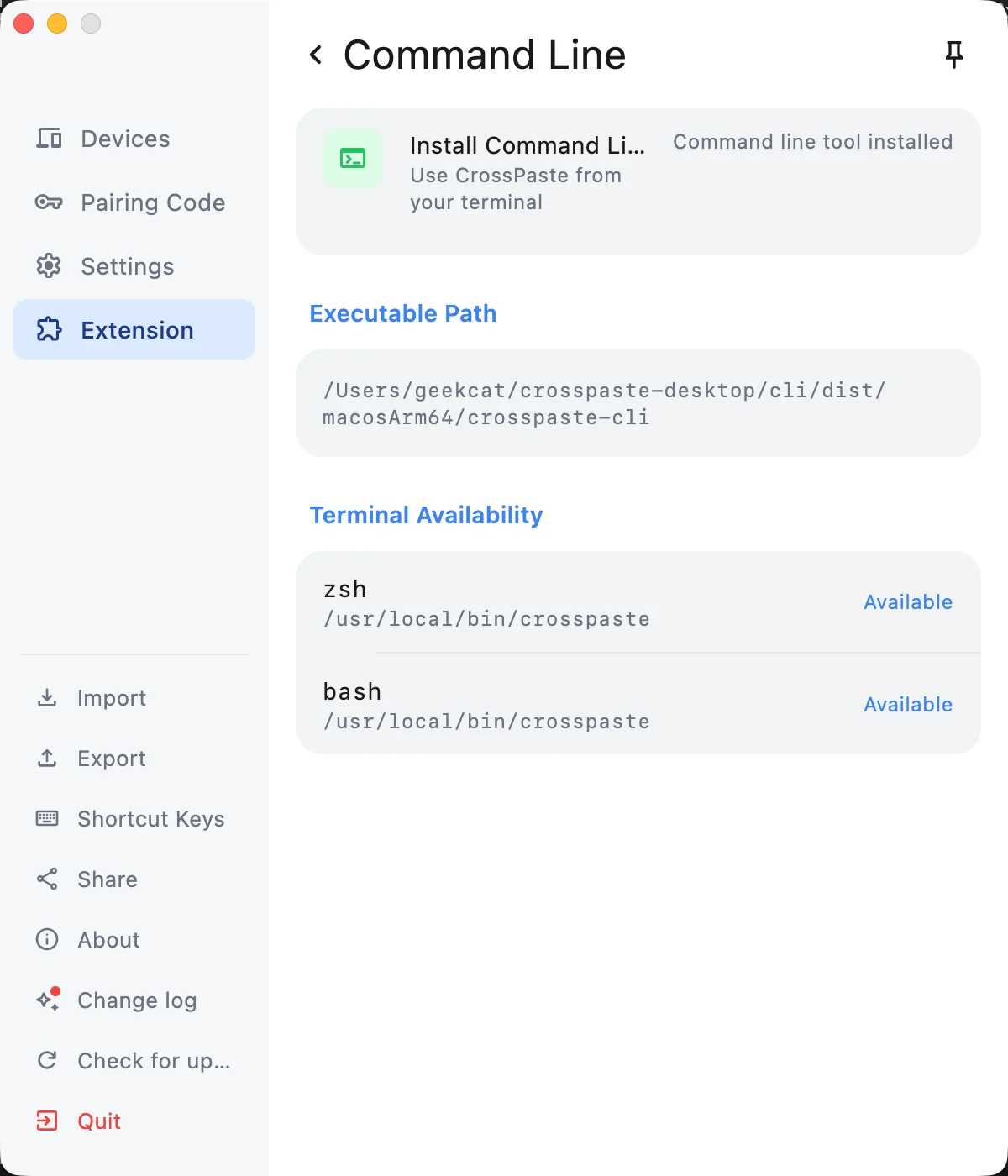Click 'Use CrossPaste from your terminal' description
Image resolution: width=1008 pixels, height=1176 pixels.
[516, 189]
